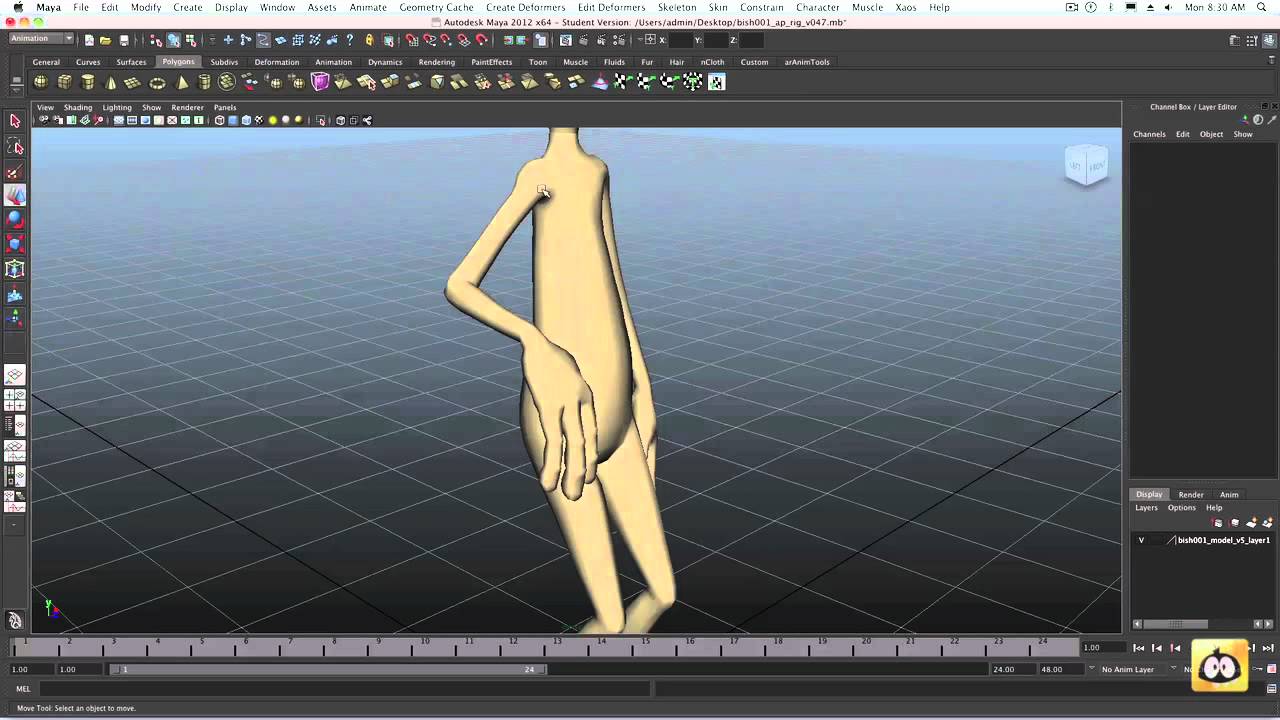Click the Show Manipulator tool
The image size is (1280, 720).
tap(15, 319)
